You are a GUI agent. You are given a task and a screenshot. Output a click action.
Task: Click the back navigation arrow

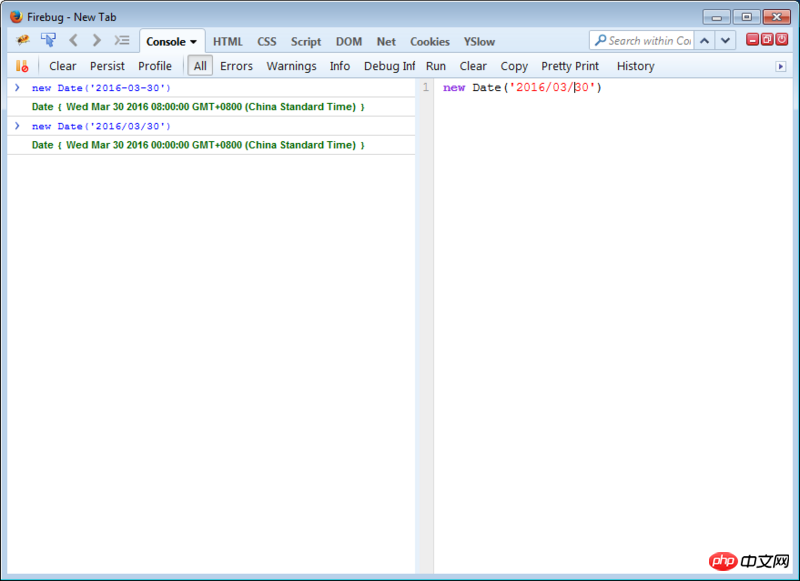pyautogui.click(x=73, y=40)
